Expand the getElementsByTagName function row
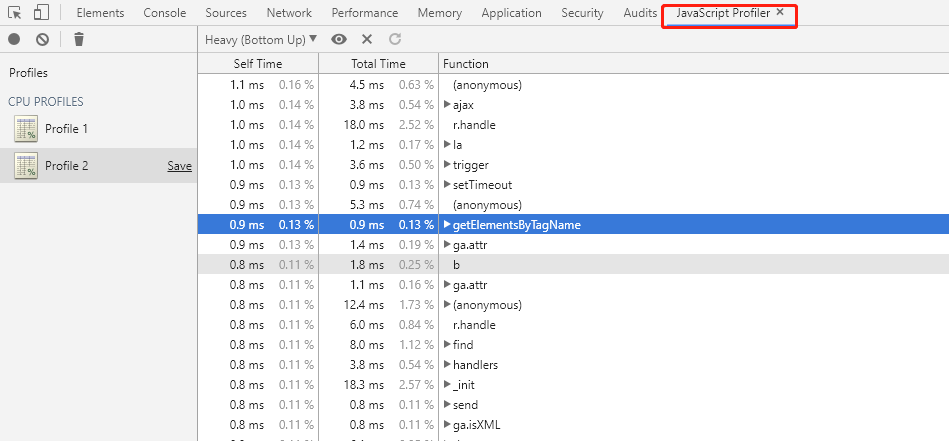 (447, 224)
